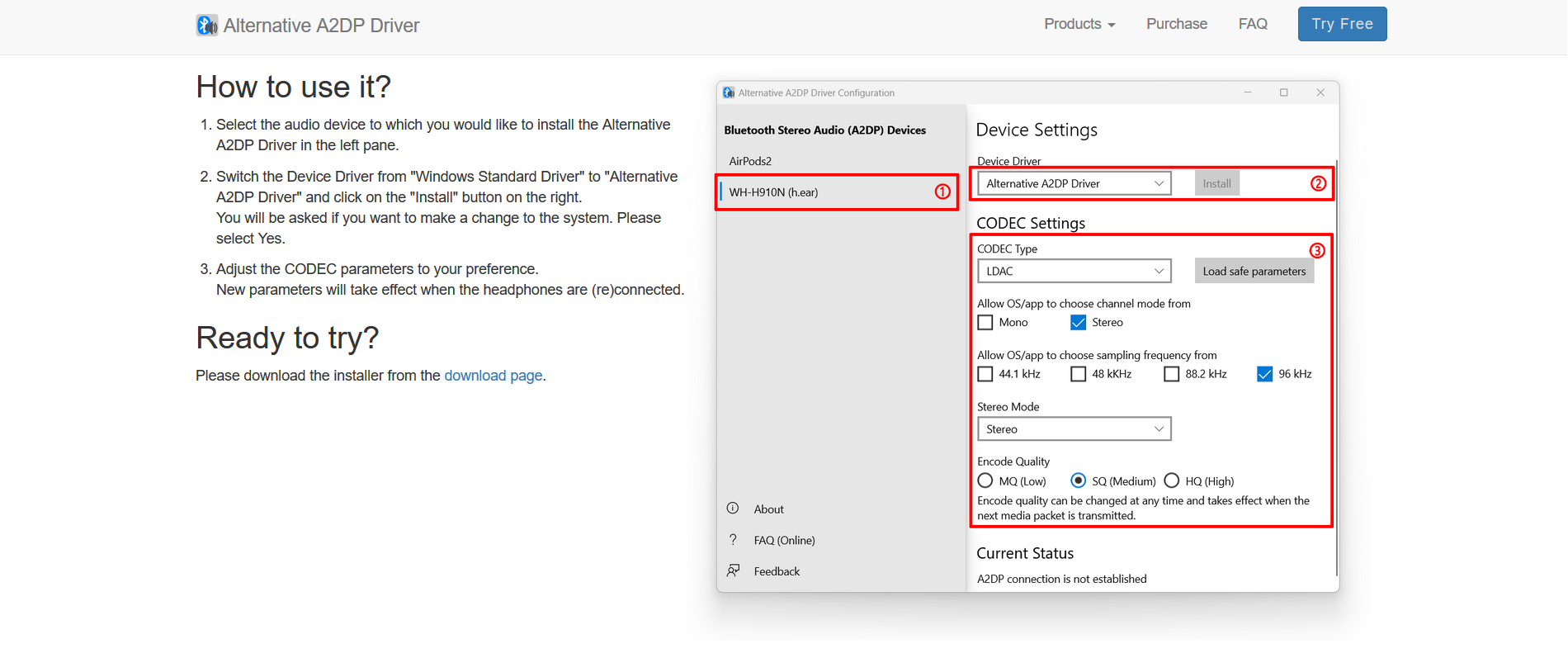Click the "Encode Quality" label
Viewport: 1568px width, 672px height.
[x=1013, y=461]
